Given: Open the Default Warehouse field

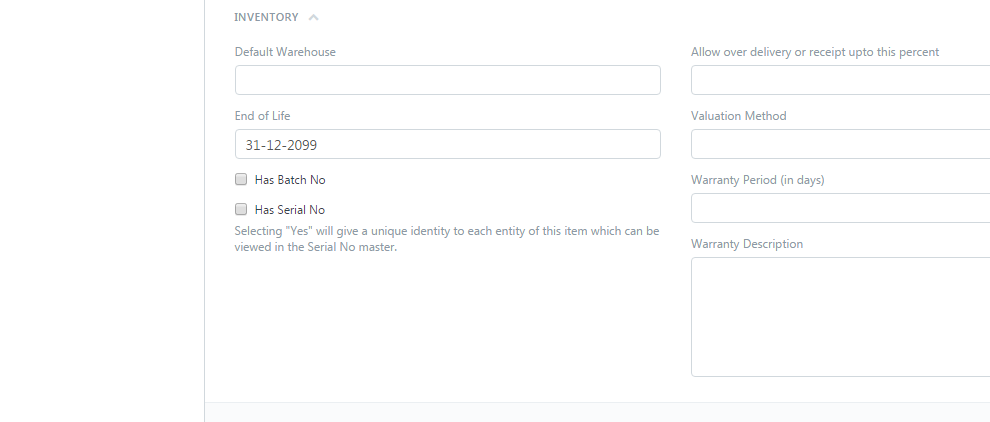Looking at the screenshot, I should (448, 80).
